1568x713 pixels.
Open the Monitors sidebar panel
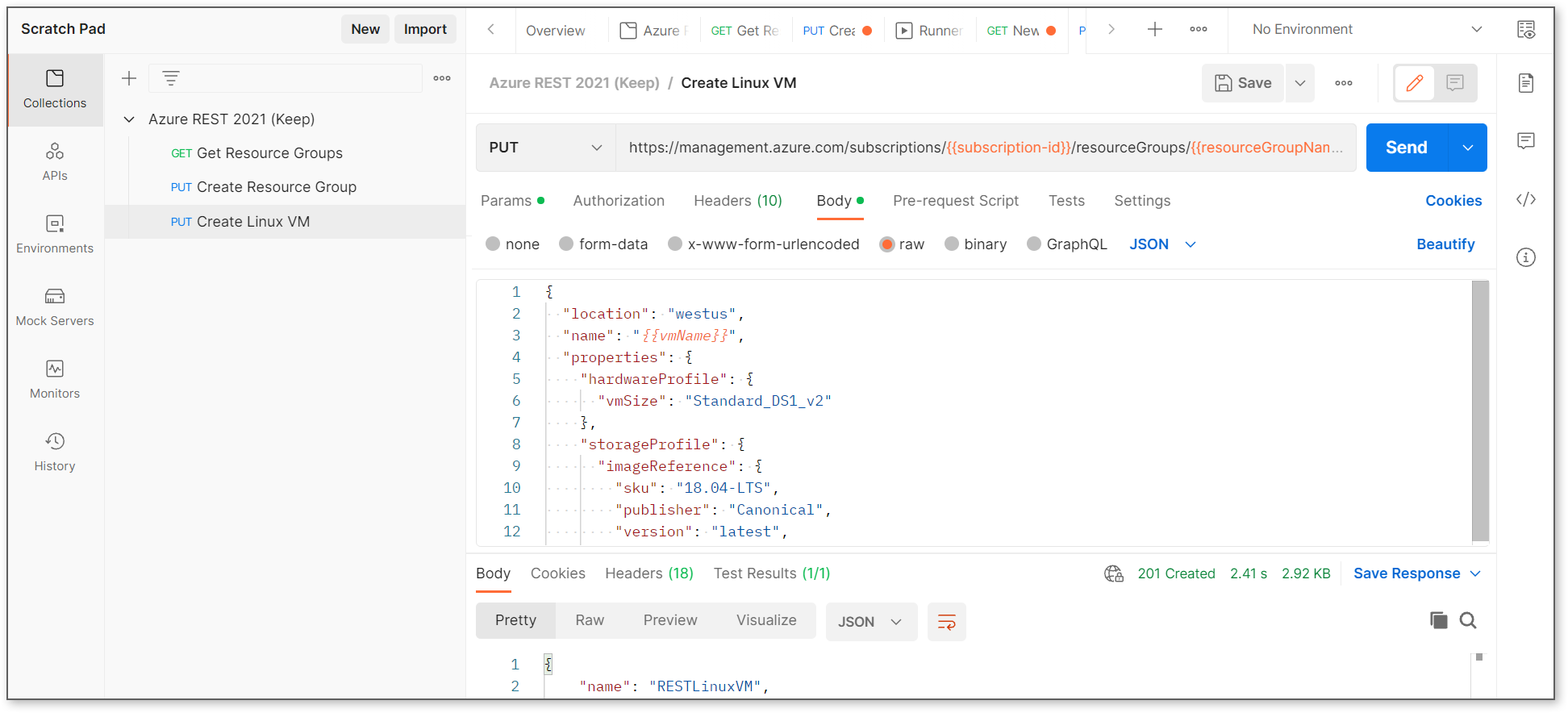point(55,380)
